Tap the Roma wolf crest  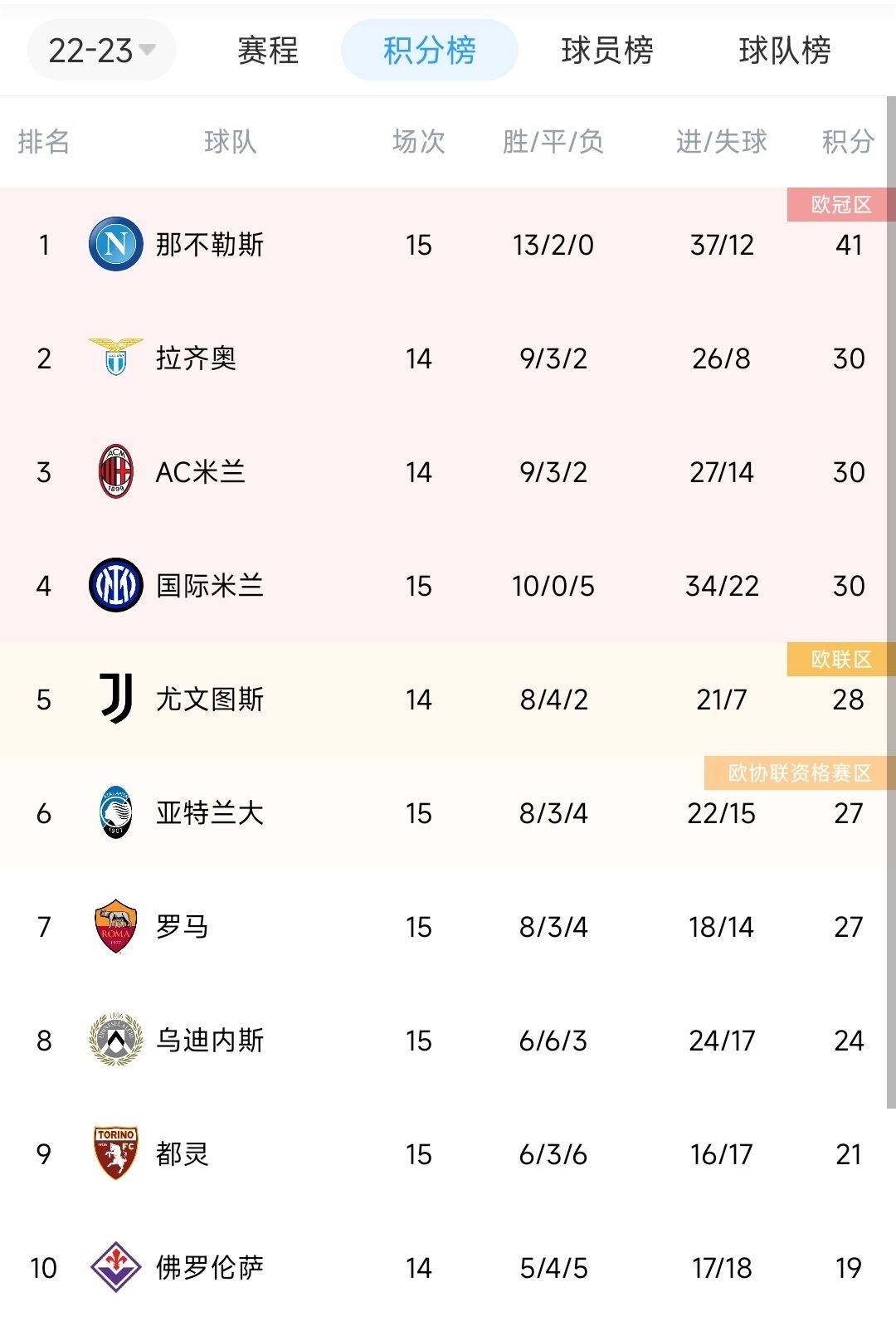click(x=116, y=926)
